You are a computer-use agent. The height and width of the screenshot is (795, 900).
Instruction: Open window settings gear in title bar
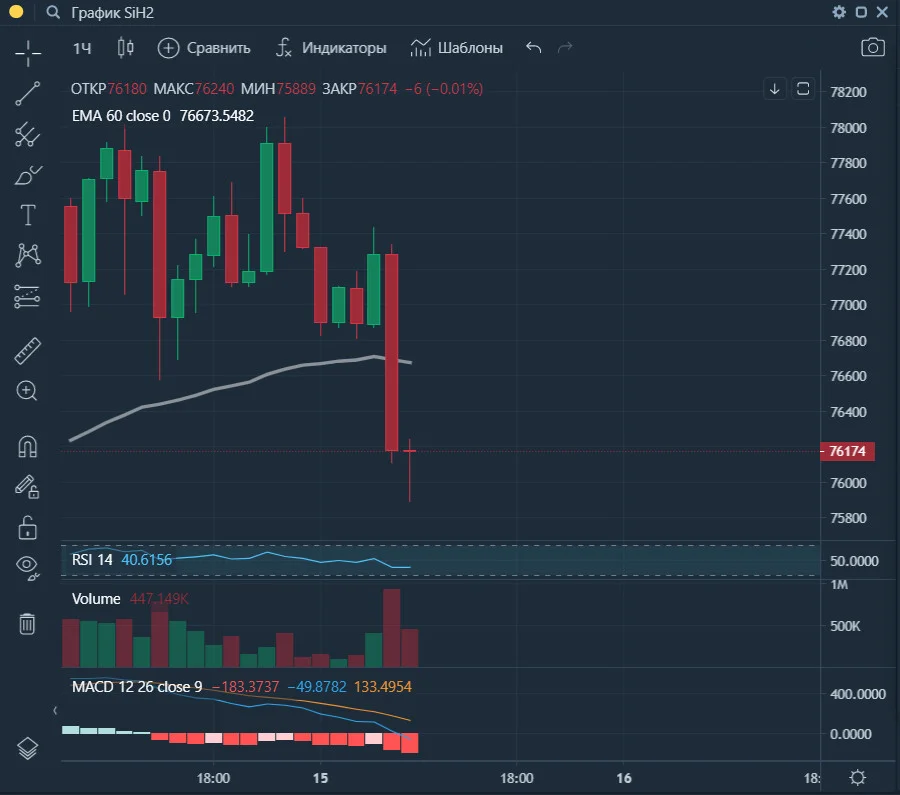[839, 12]
